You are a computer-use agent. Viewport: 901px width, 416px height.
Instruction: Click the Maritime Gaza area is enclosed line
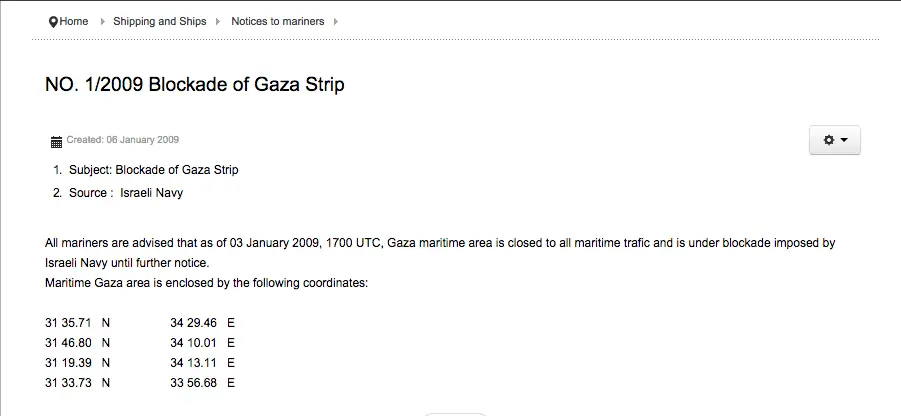(x=207, y=283)
